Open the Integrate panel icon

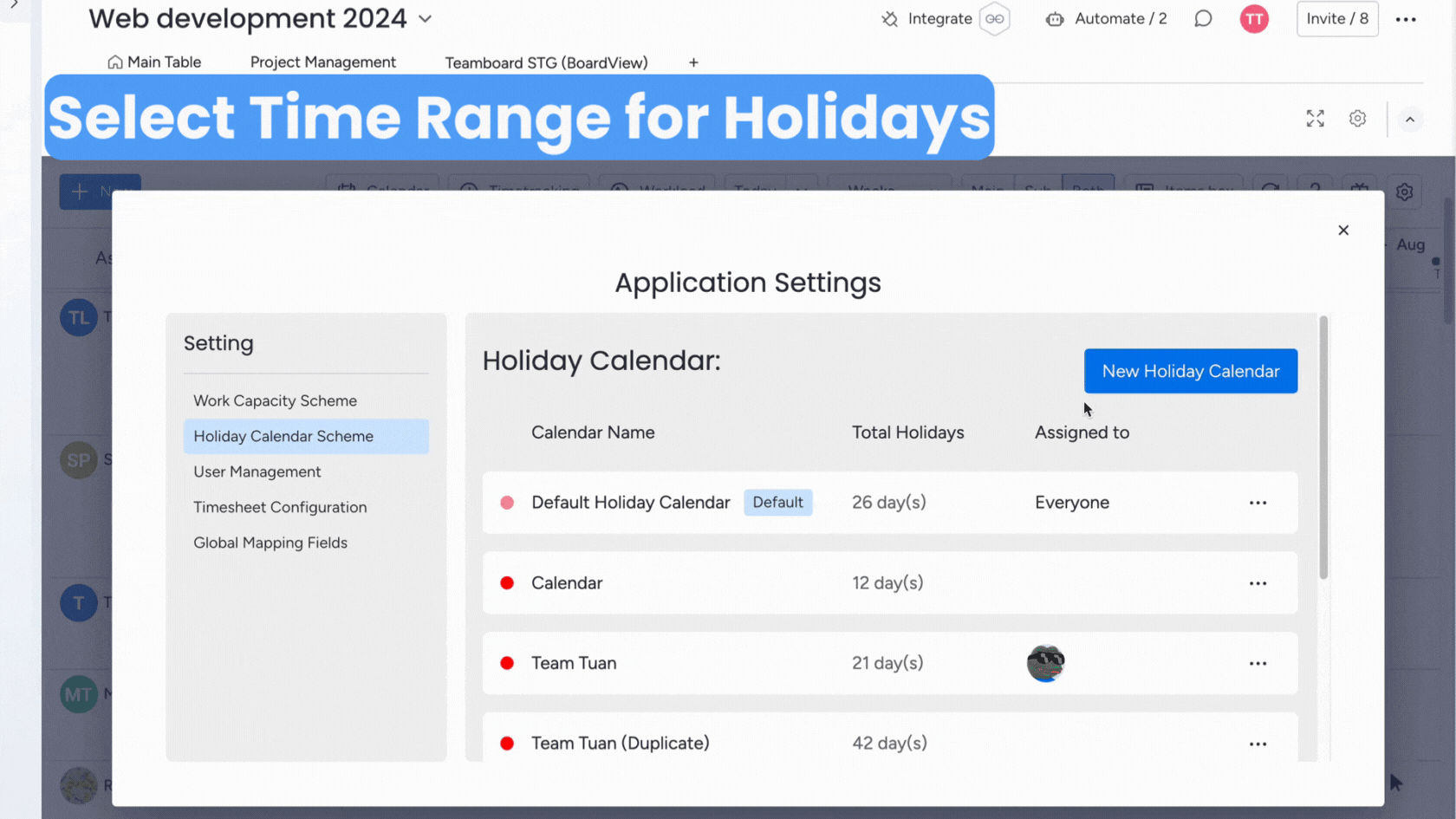pyautogui.click(x=889, y=18)
